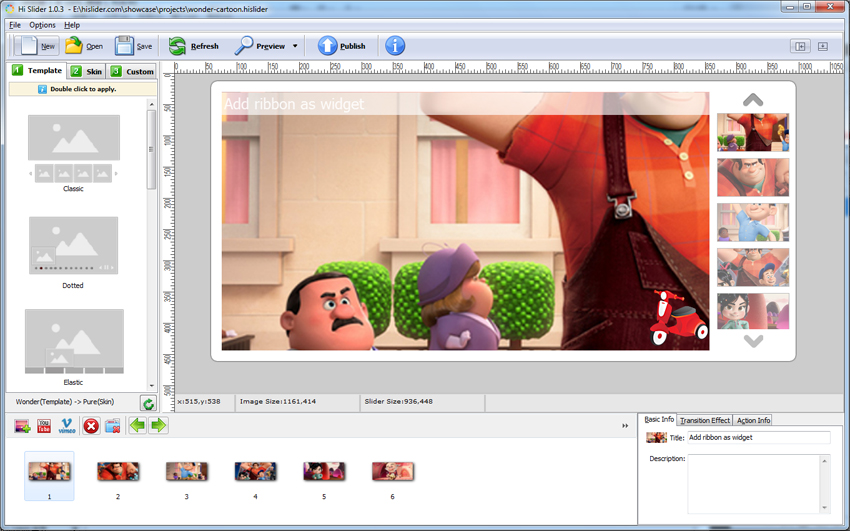Image resolution: width=850 pixels, height=531 pixels.
Task: Click the template list scrollbar
Action: 151,150
